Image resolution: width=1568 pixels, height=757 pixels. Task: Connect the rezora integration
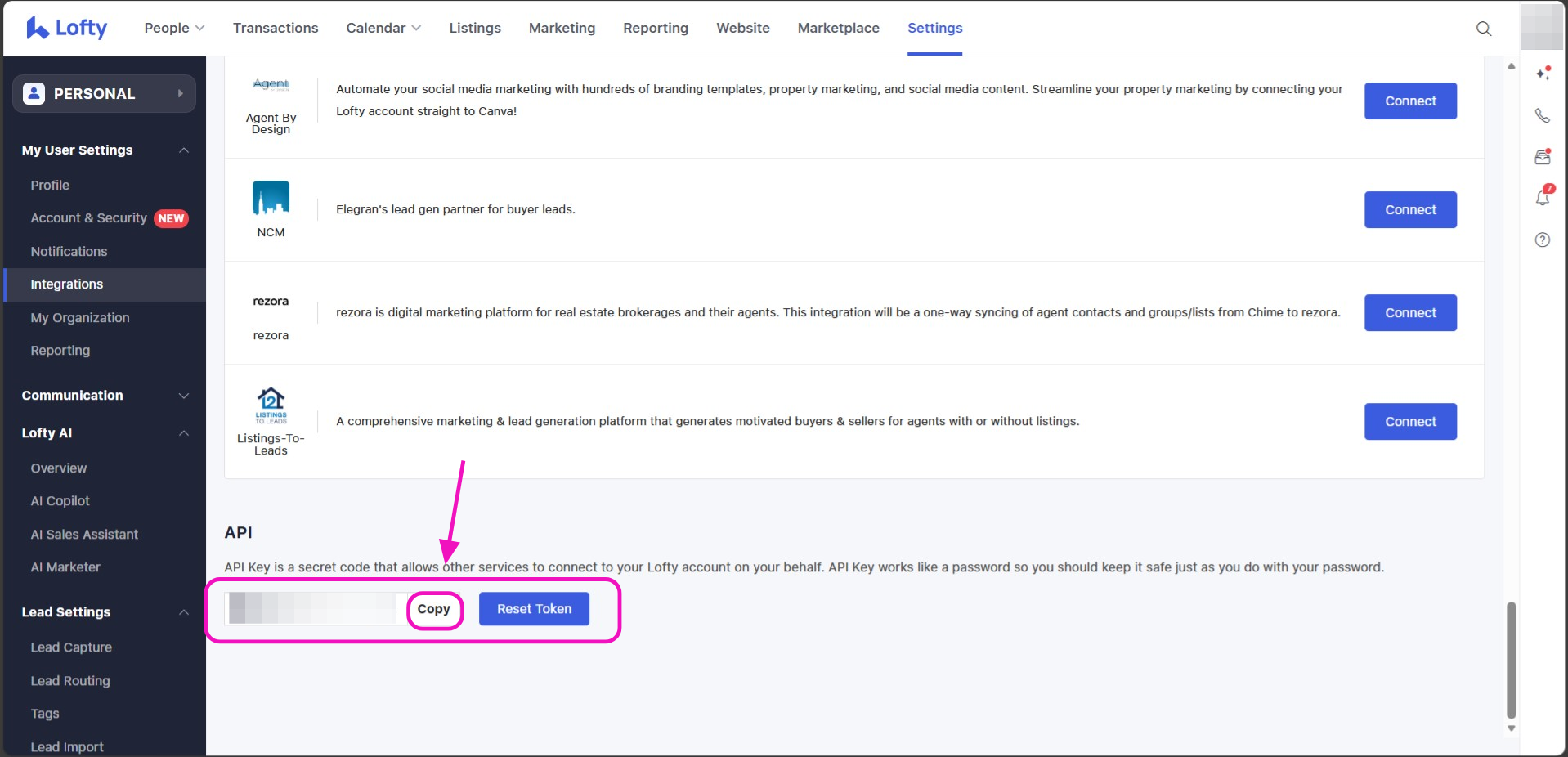point(1409,313)
